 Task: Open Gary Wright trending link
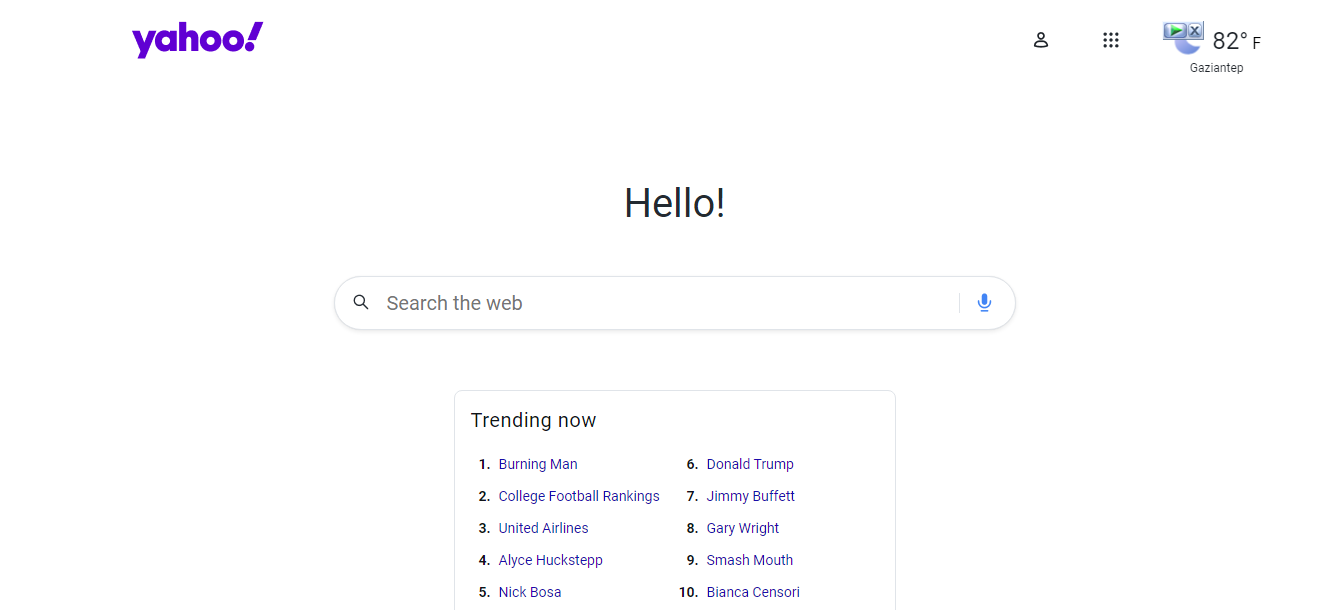click(743, 528)
